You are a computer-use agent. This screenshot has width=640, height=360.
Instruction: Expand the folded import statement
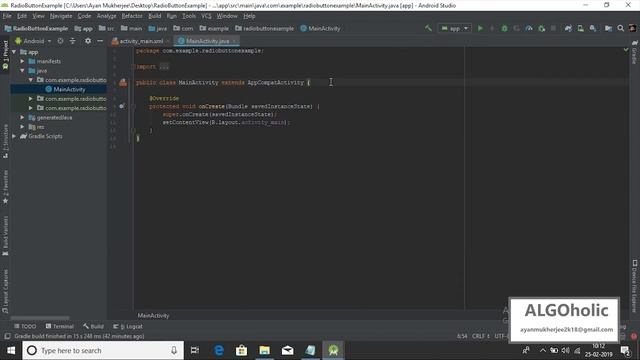[164, 67]
